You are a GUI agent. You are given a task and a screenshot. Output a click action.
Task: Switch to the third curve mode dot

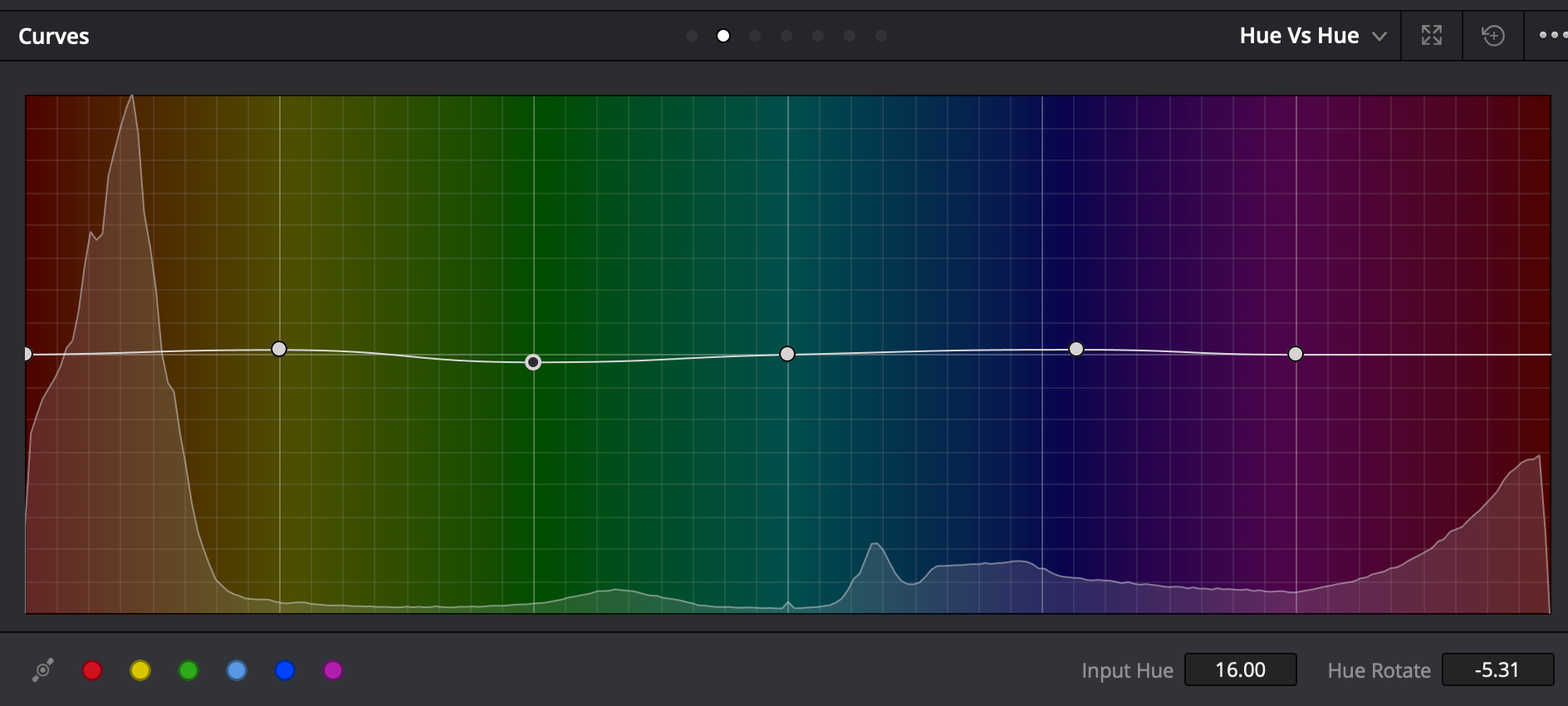point(755,36)
